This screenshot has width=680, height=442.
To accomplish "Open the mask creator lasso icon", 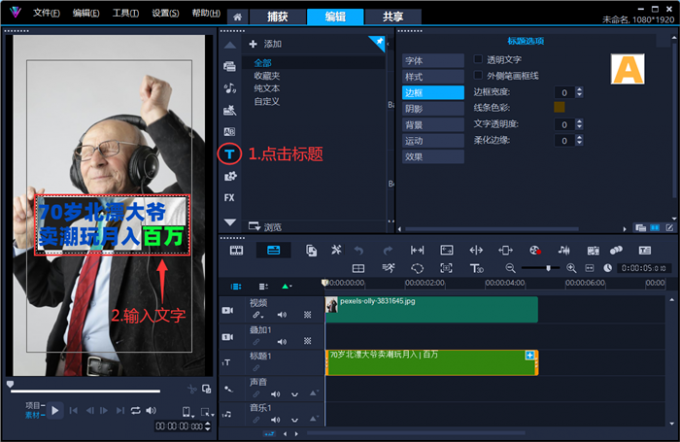I will click(417, 268).
